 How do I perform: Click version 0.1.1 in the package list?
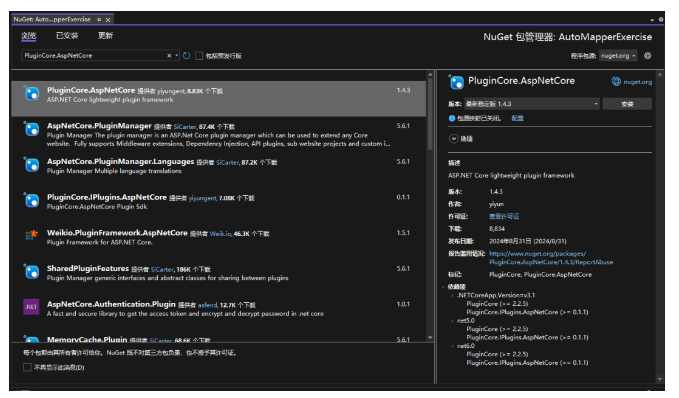(403, 197)
